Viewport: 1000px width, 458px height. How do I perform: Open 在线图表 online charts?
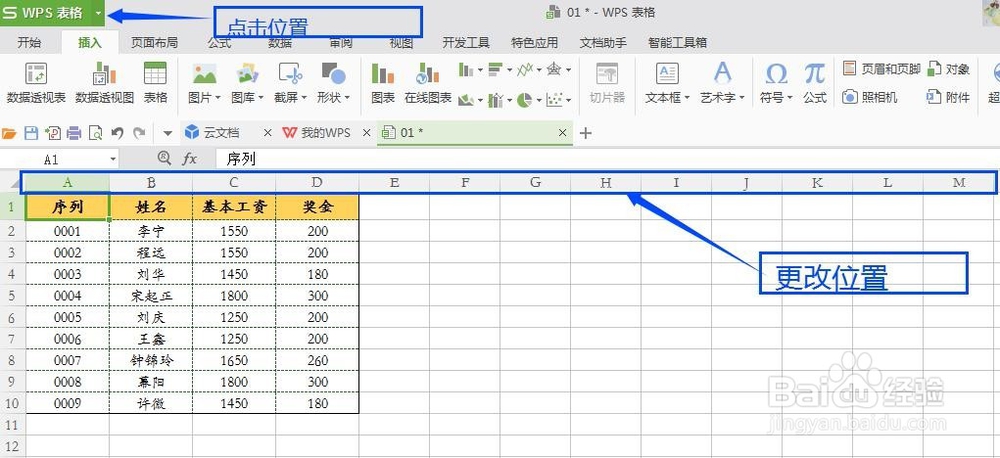click(x=428, y=83)
